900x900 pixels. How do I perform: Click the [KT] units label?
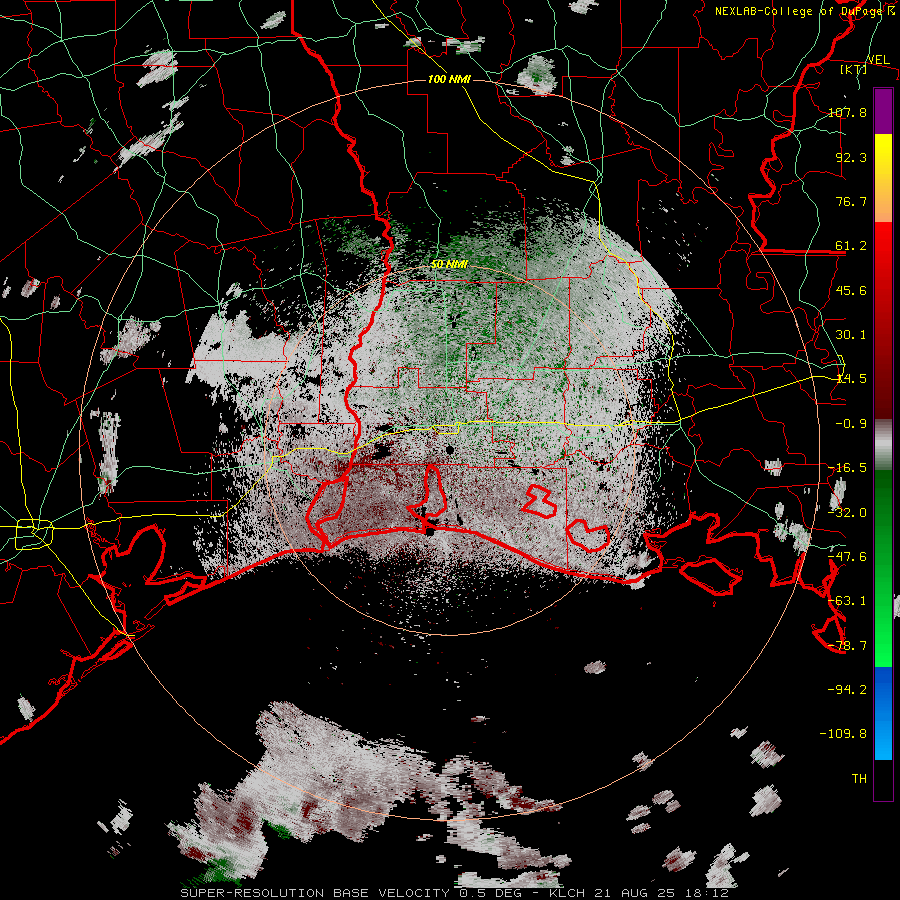point(853,69)
